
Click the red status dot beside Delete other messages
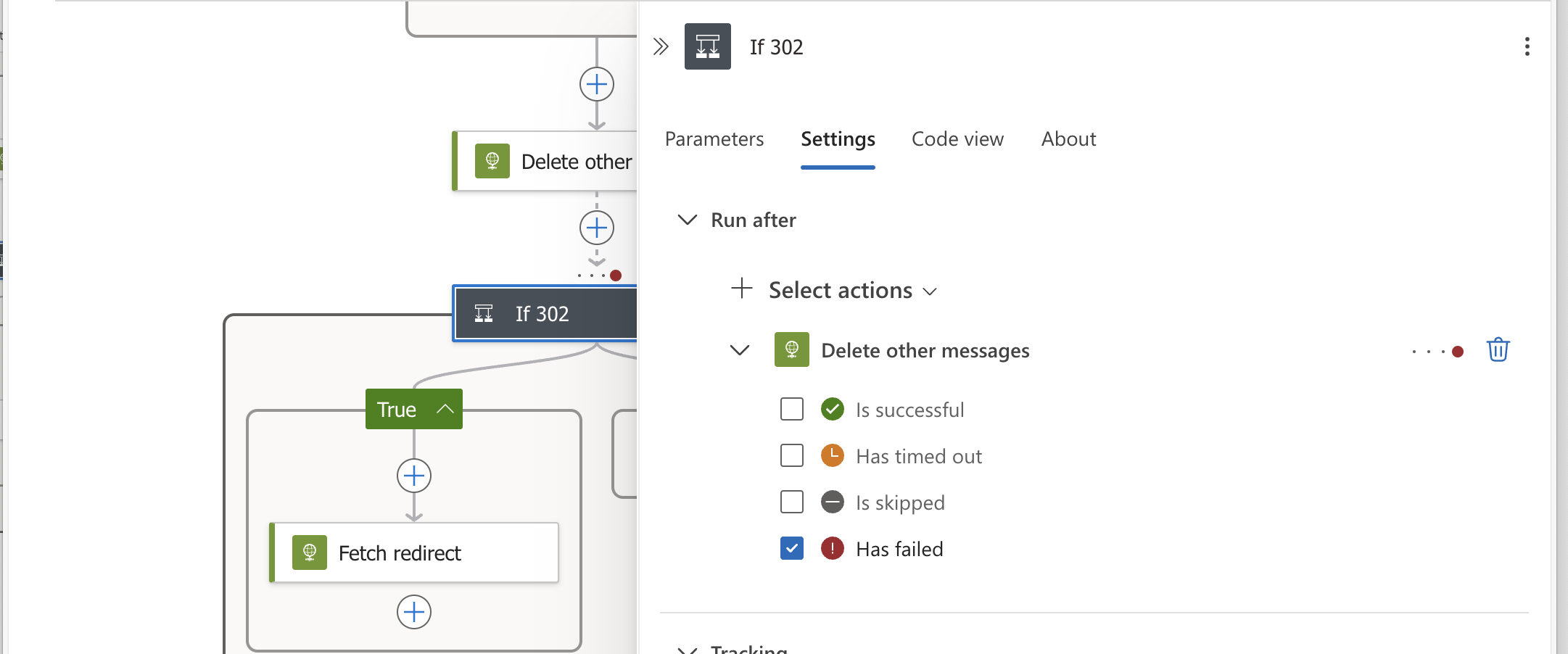point(1458,350)
